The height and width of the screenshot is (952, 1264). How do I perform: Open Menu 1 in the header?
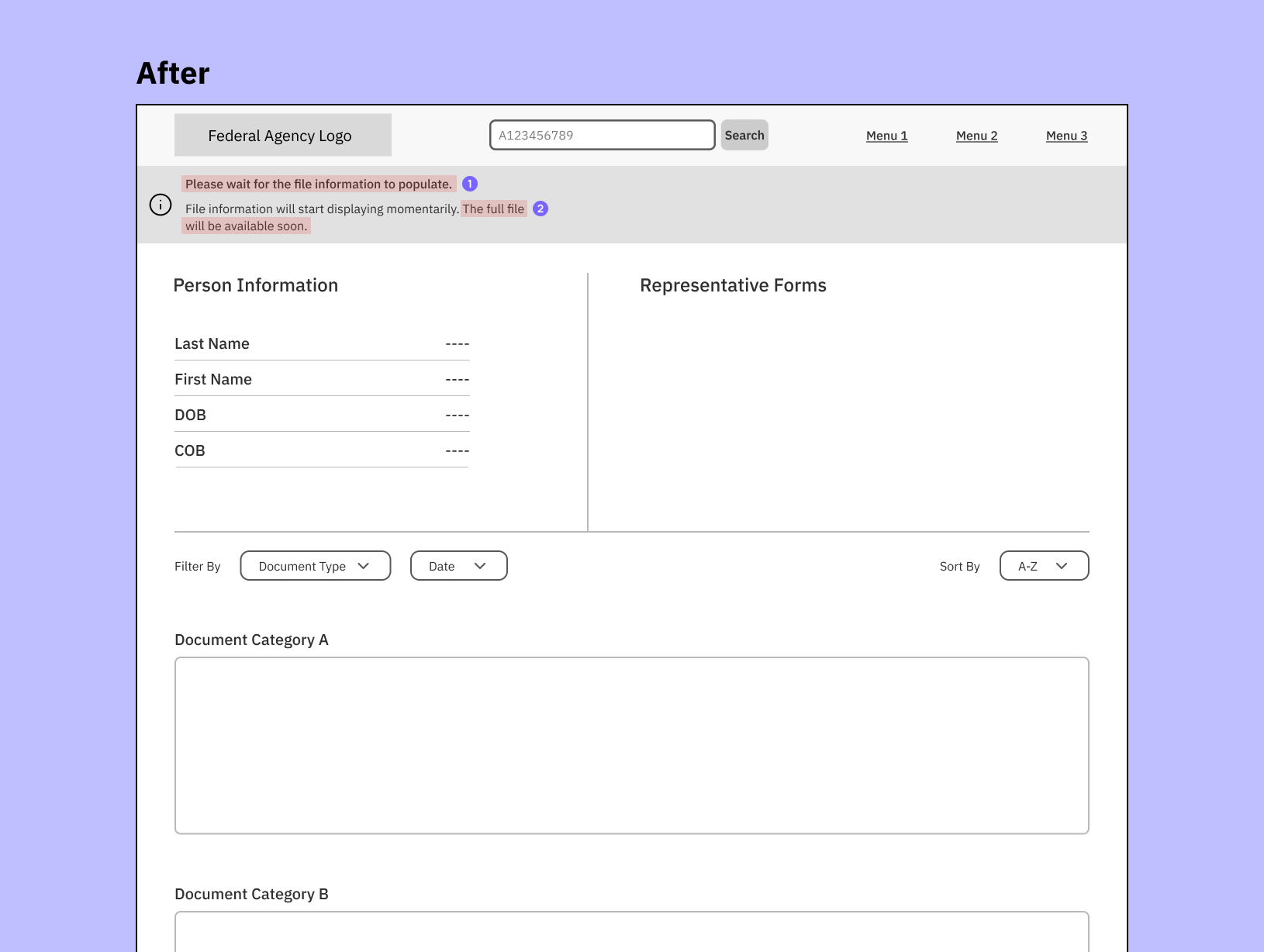(x=886, y=136)
